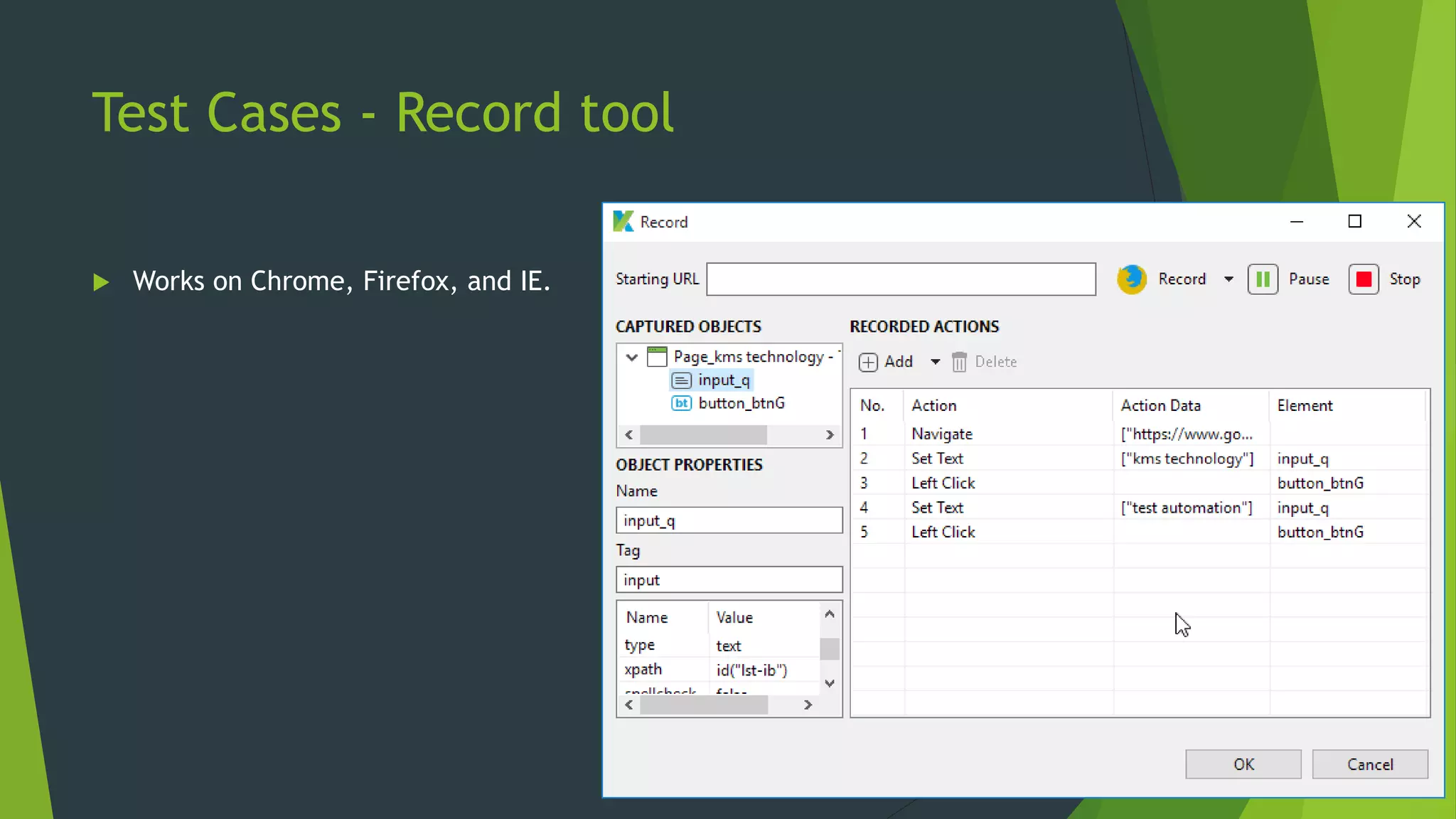The image size is (1456, 819).
Task: Click left scroll arrow of Captured Objects scrollbar
Action: pos(628,434)
